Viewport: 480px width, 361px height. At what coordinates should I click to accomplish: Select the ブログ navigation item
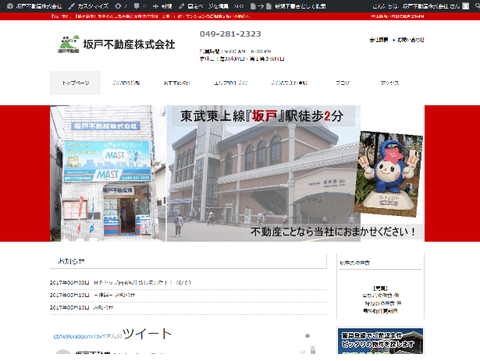(x=343, y=83)
